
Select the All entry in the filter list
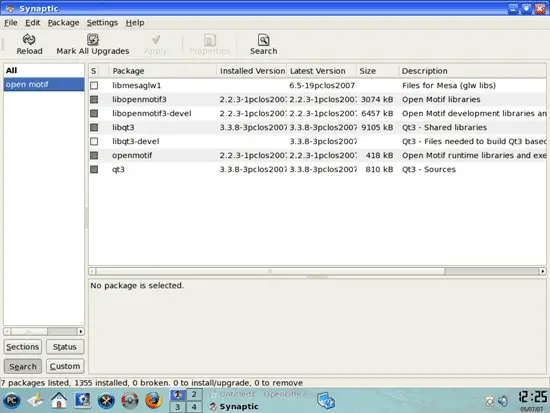[44, 70]
